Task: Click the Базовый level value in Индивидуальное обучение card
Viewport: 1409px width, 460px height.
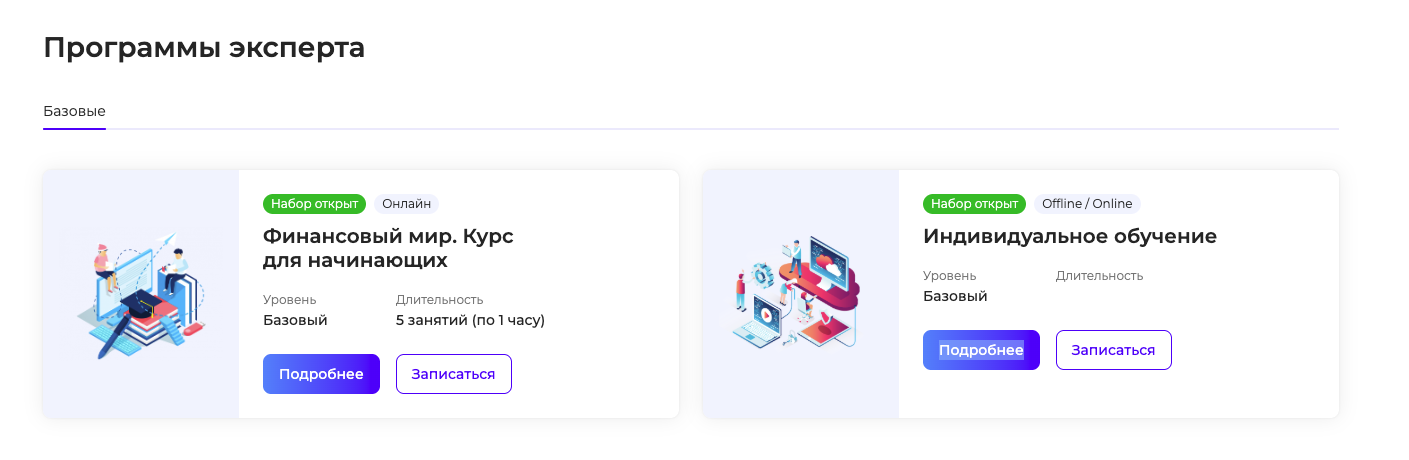Action: (955, 296)
